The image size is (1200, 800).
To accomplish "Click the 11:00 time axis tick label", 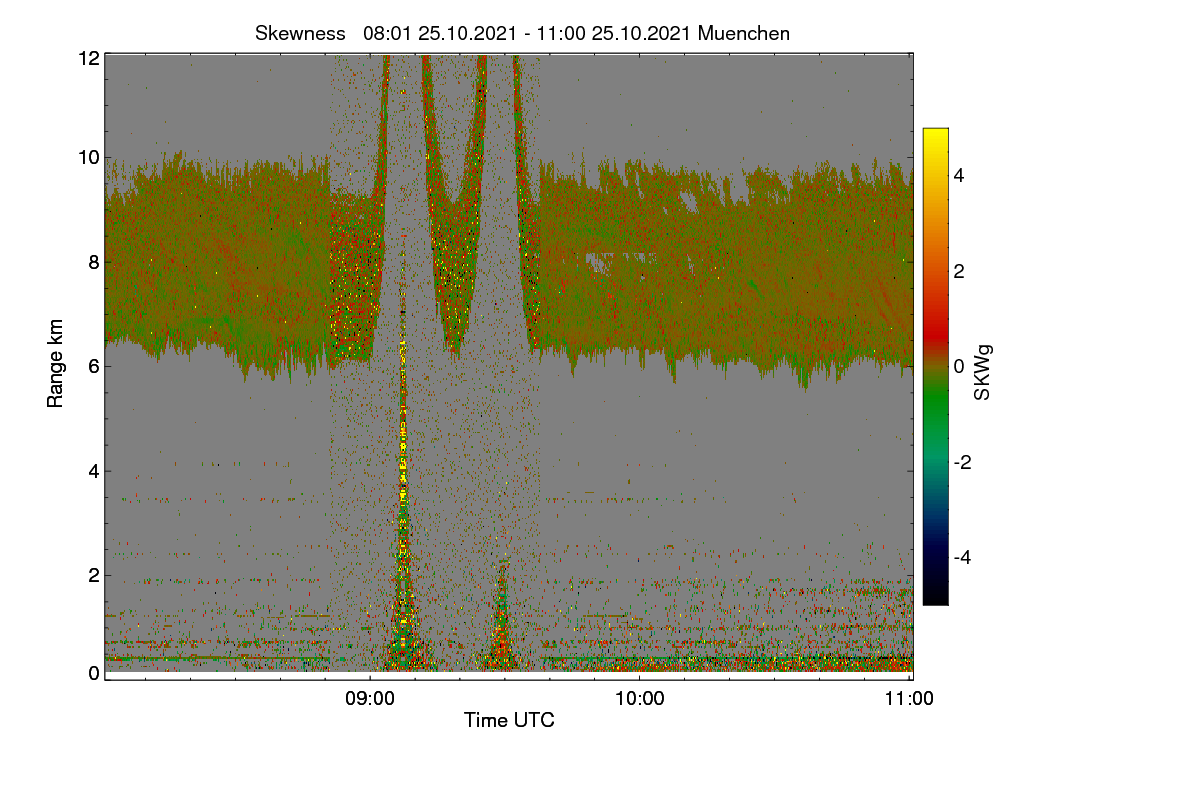I will tap(909, 699).
